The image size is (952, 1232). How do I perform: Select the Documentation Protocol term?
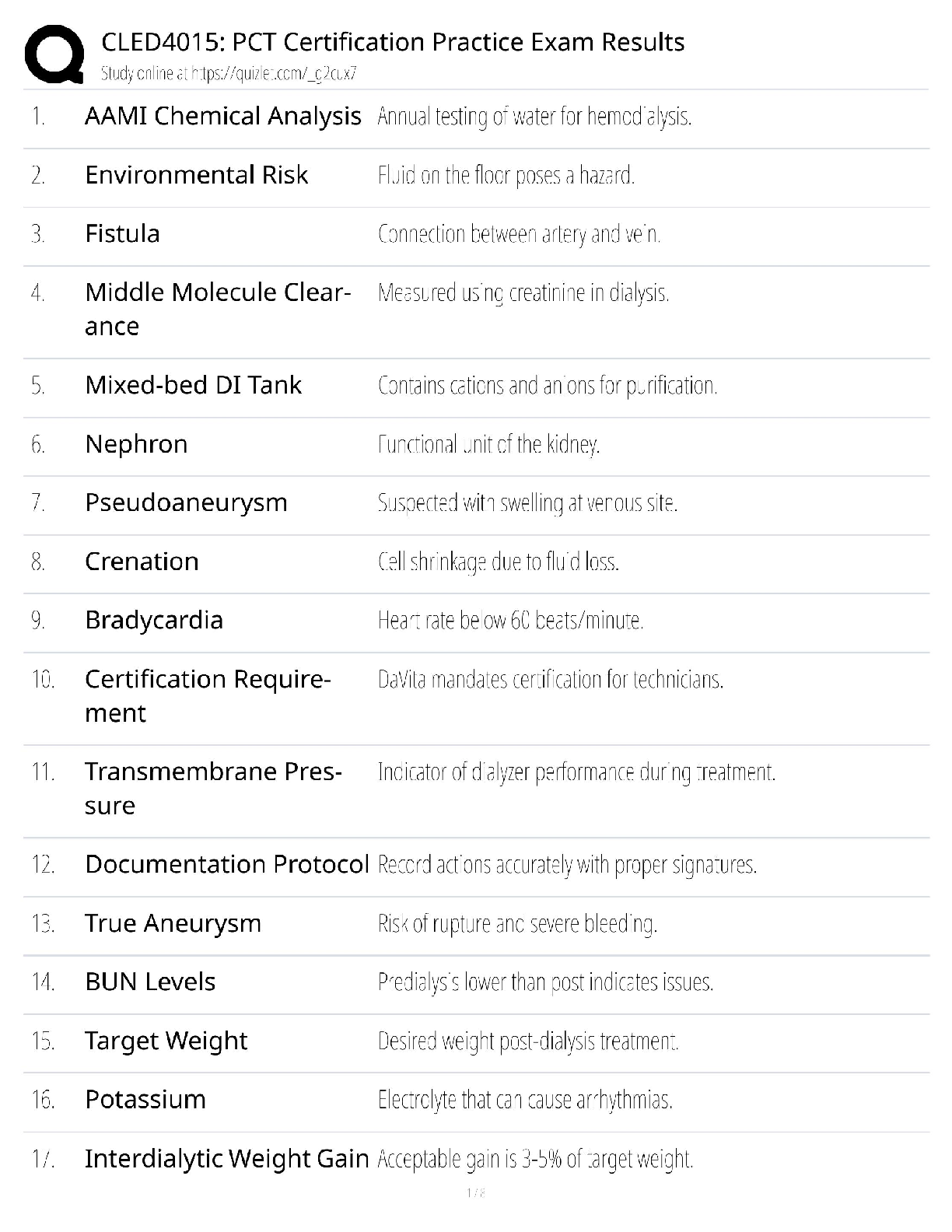click(x=226, y=864)
